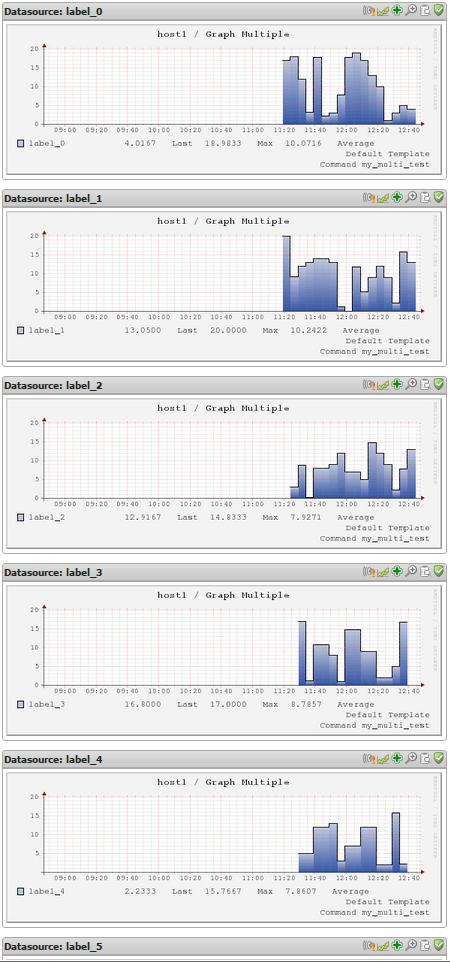Click the Max value 18.9833 in label_0 legend
Viewport: 450px width, 962px height.
[223, 143]
